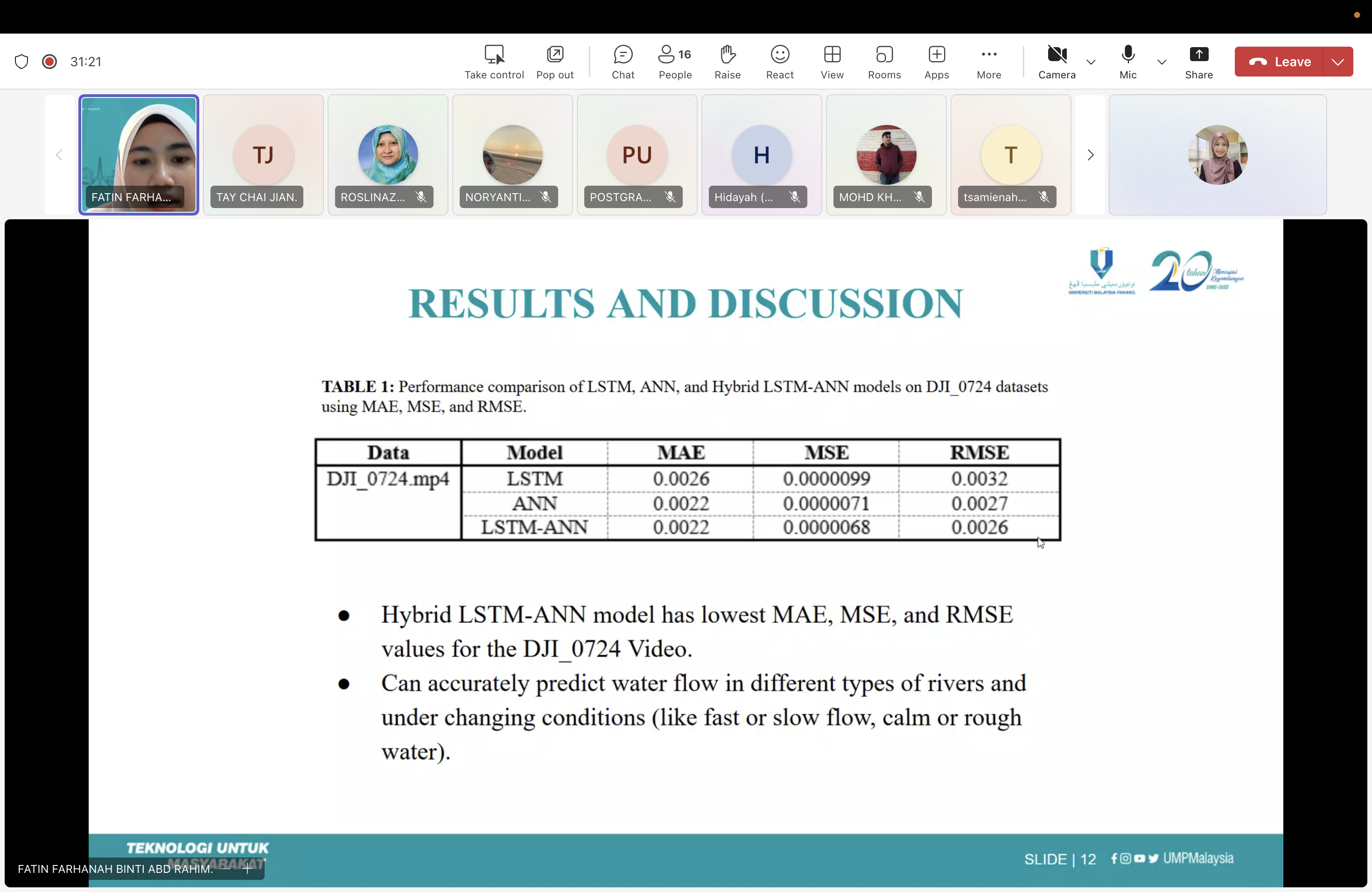Click the red recording indicator
Viewport: 1372px width, 892px height.
point(49,62)
